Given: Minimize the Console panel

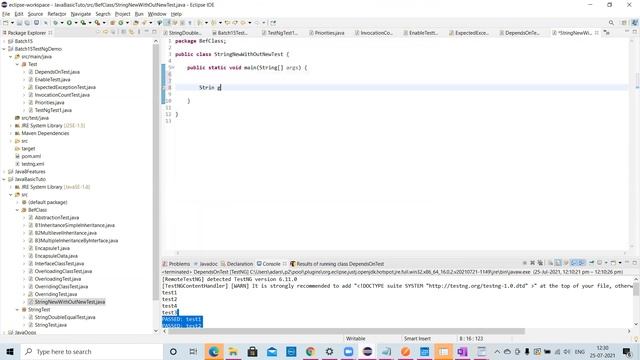Looking at the screenshot, I should (627, 262).
